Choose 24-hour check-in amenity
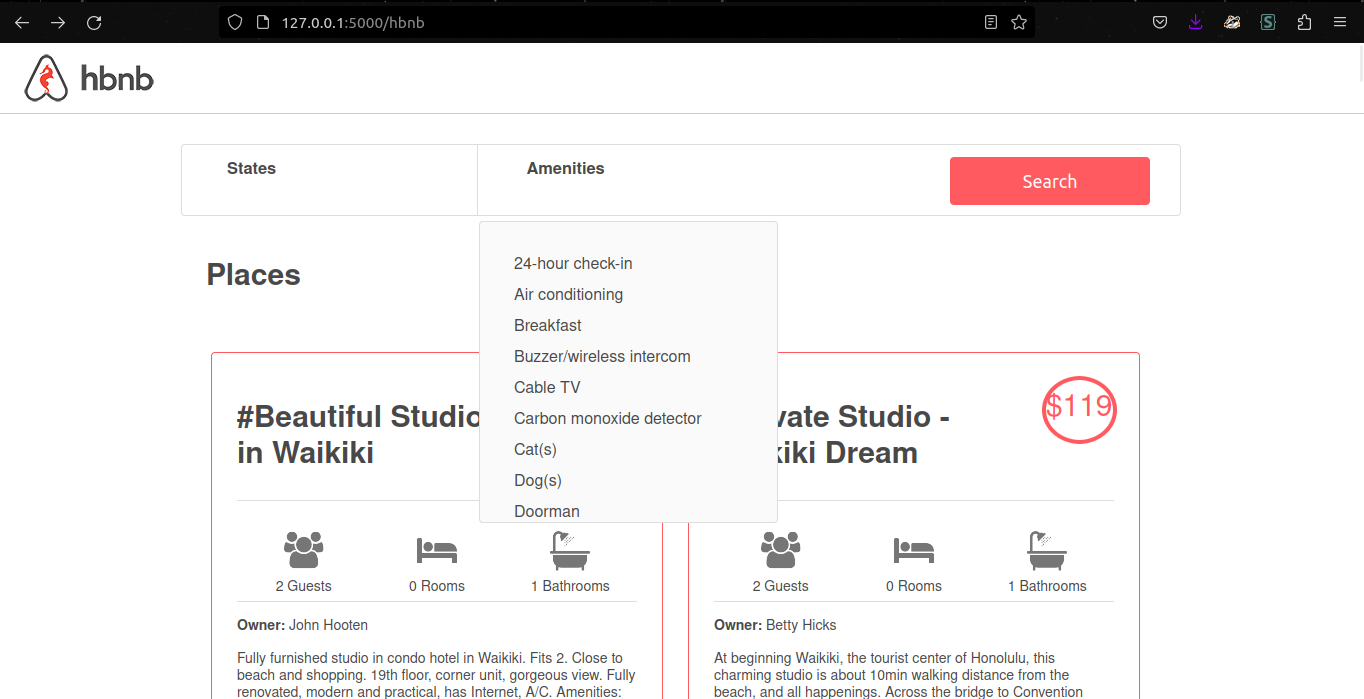 click(x=573, y=264)
